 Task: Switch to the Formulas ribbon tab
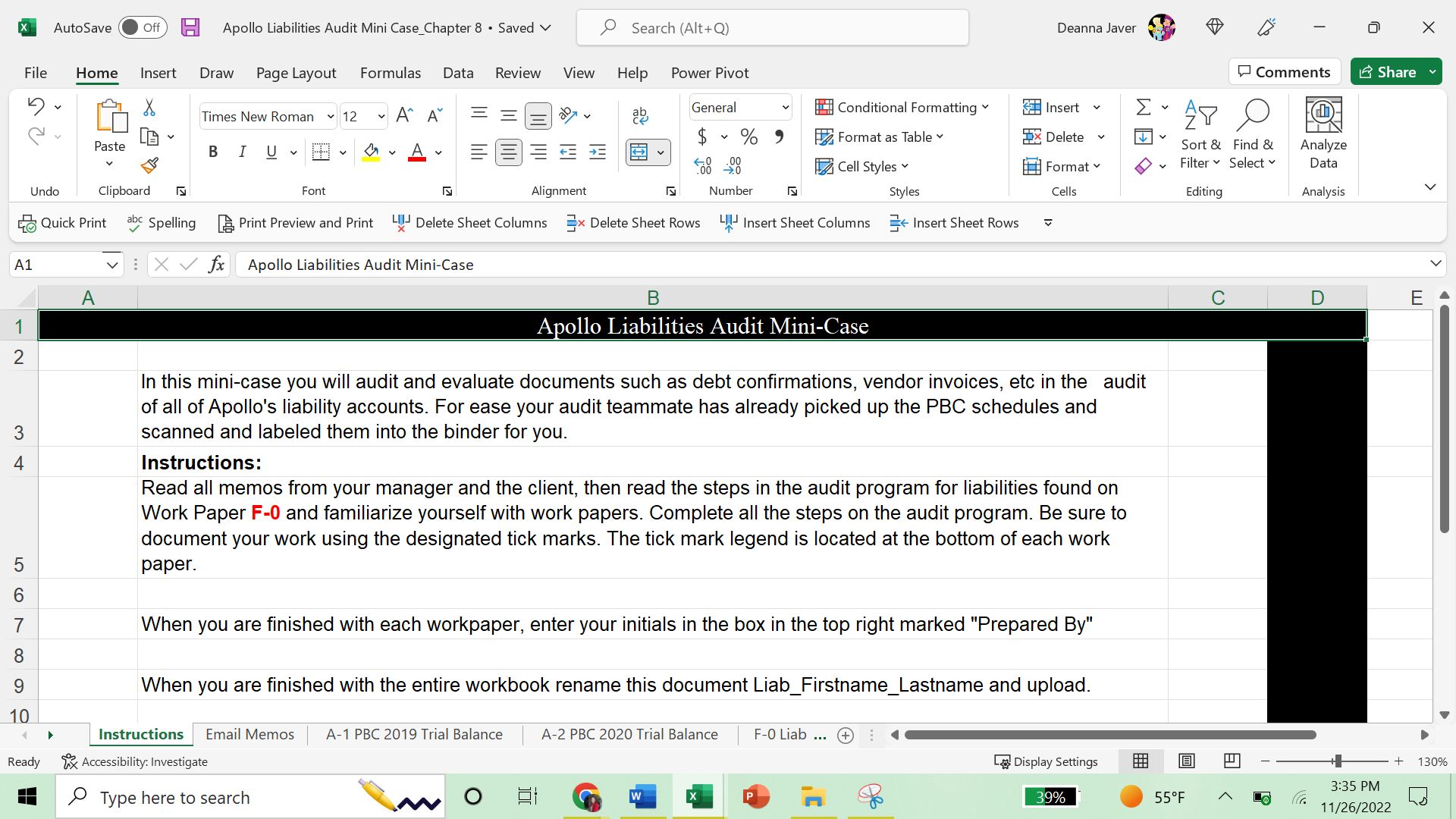(x=391, y=73)
